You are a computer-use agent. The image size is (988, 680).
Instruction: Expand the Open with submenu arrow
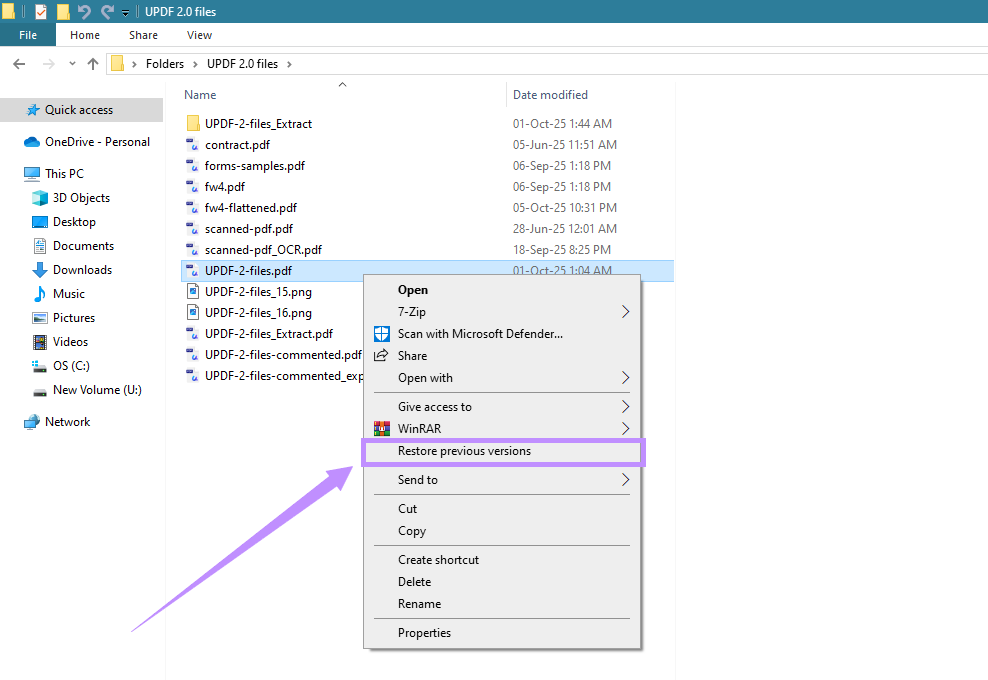[626, 378]
